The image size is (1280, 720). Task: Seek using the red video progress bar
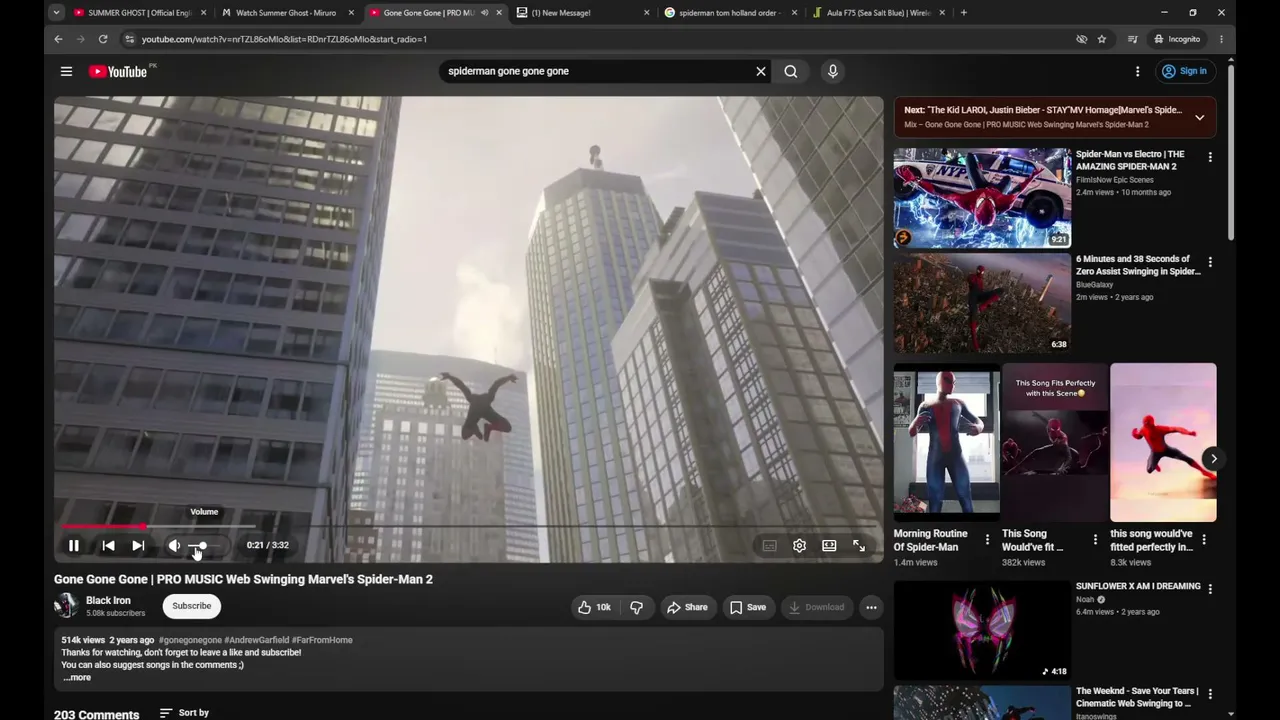468,526
